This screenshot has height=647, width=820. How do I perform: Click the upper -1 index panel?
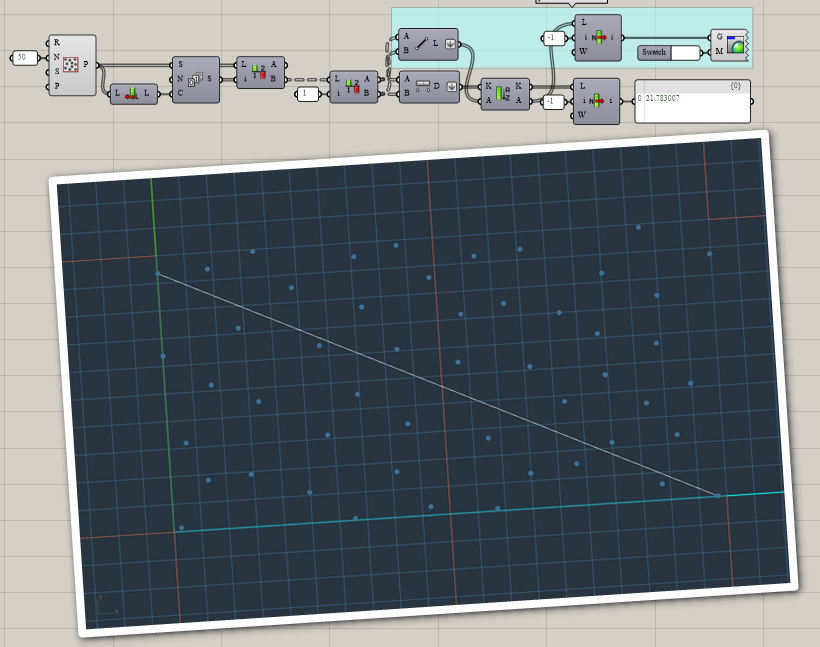point(553,38)
